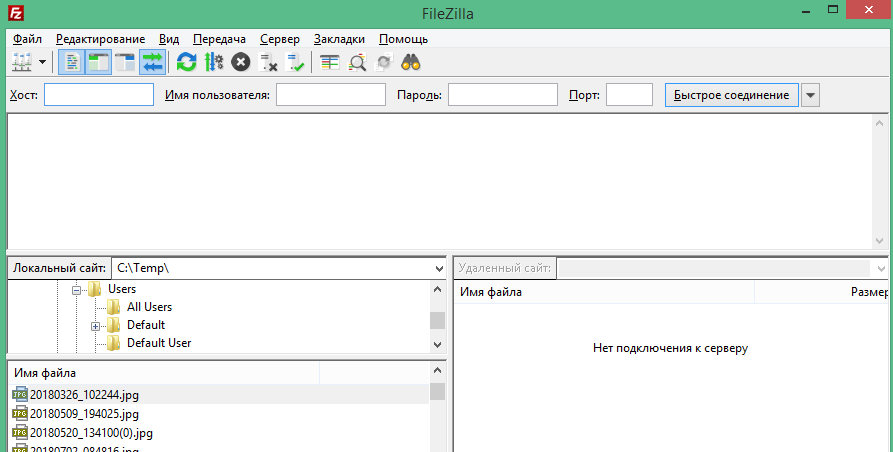This screenshot has width=893, height=452.
Task: Open the Site Manager icon
Action: pos(21,62)
